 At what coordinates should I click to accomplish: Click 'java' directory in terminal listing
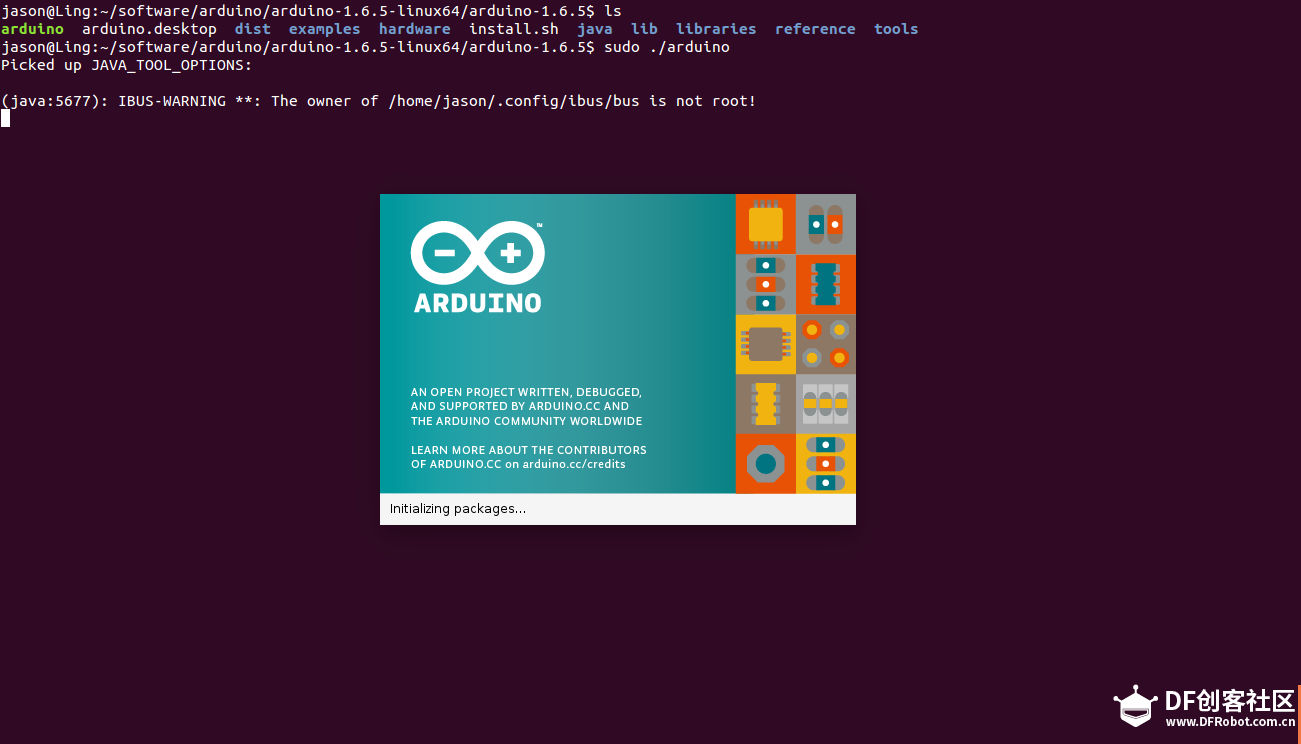(x=595, y=29)
